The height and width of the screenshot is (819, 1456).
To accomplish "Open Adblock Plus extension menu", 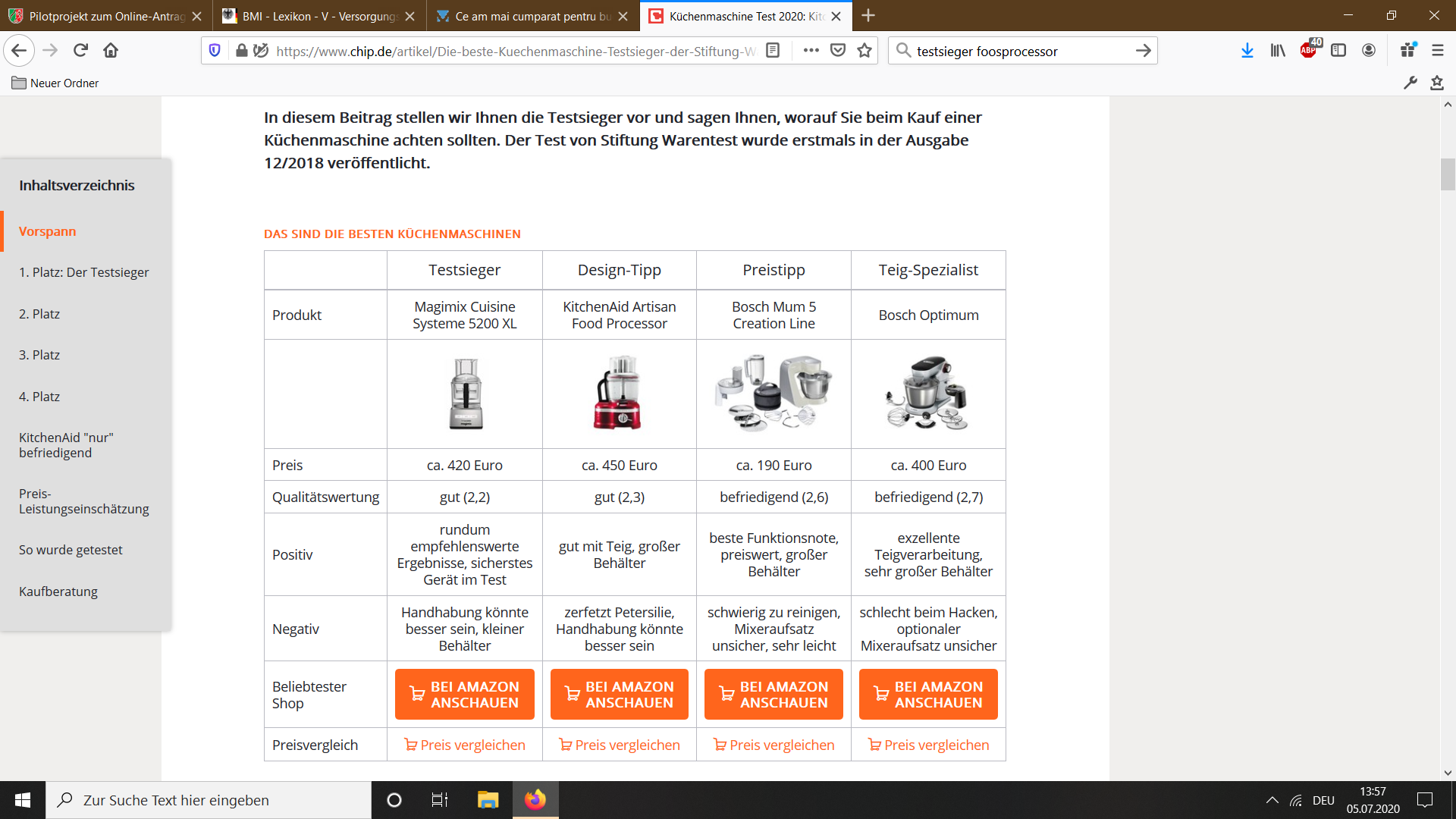I will (1309, 50).
